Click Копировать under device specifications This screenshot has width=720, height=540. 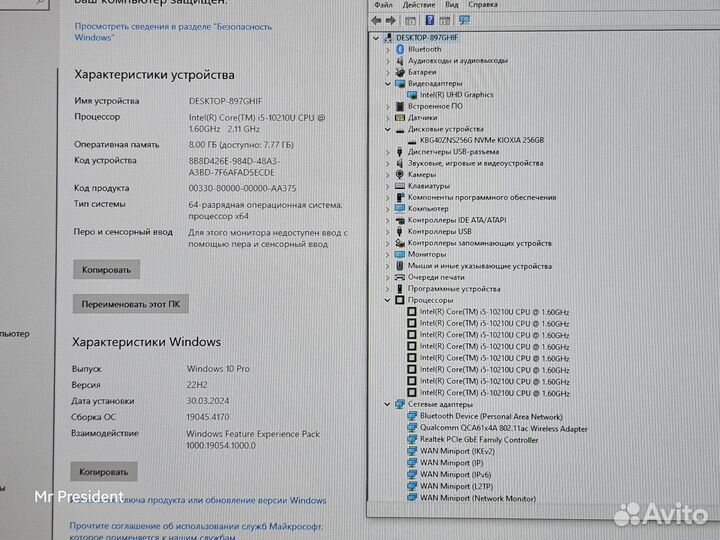point(107,270)
